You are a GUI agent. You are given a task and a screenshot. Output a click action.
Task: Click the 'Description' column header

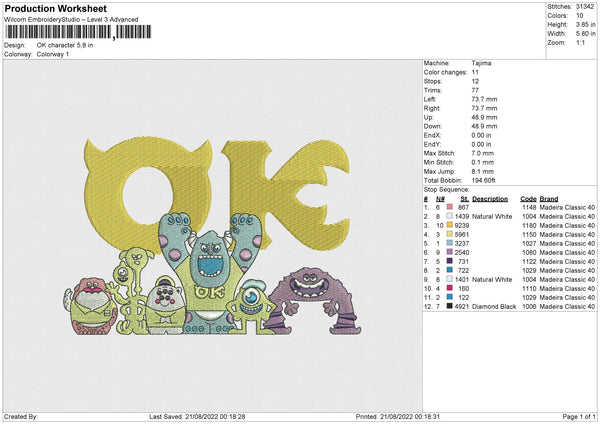(x=490, y=199)
